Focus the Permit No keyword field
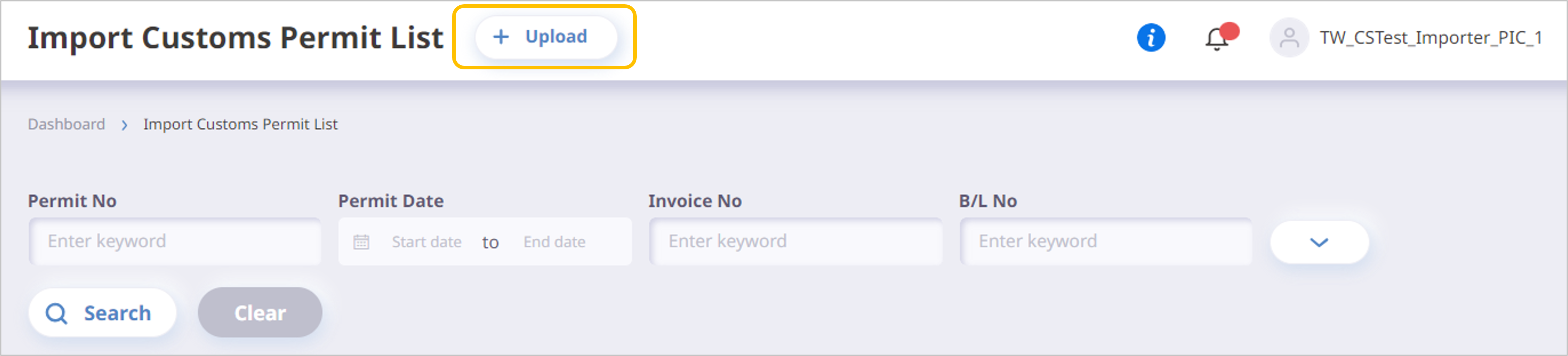This screenshot has height=356, width=1568. pyautogui.click(x=175, y=241)
